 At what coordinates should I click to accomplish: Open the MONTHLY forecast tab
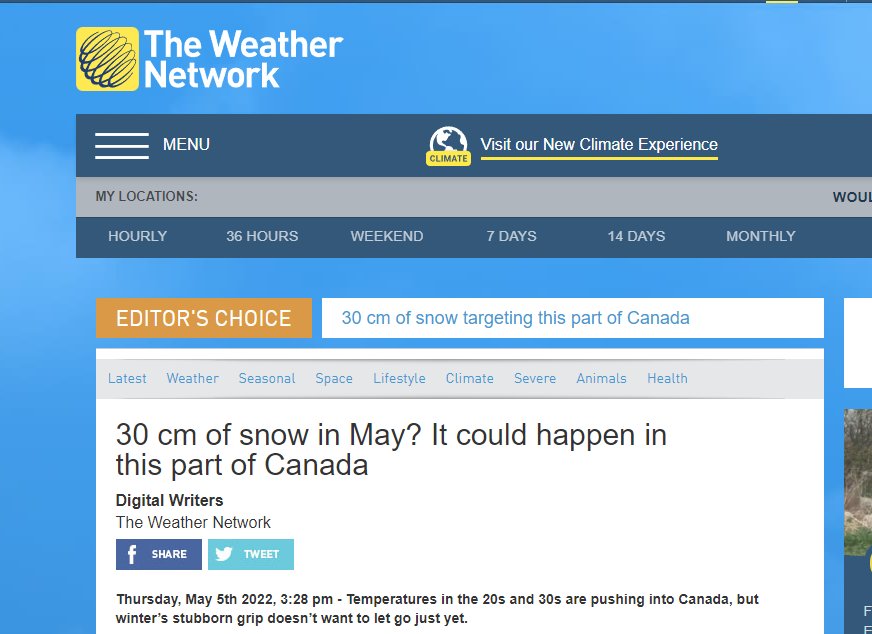[x=761, y=236]
